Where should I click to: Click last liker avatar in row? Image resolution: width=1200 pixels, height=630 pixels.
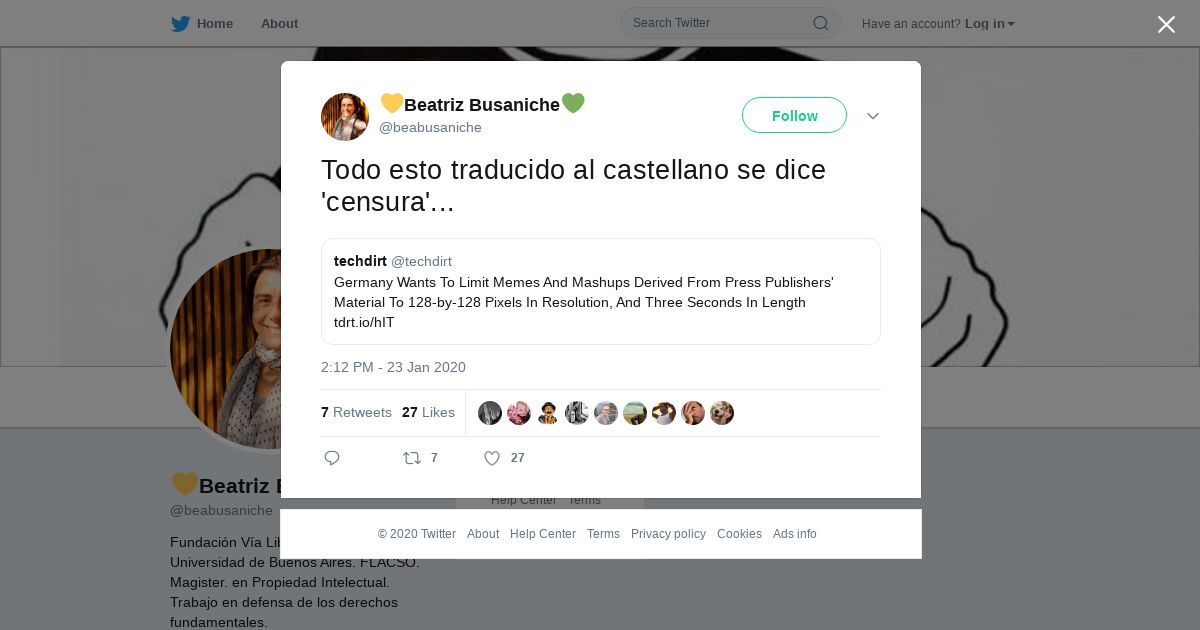coord(722,413)
